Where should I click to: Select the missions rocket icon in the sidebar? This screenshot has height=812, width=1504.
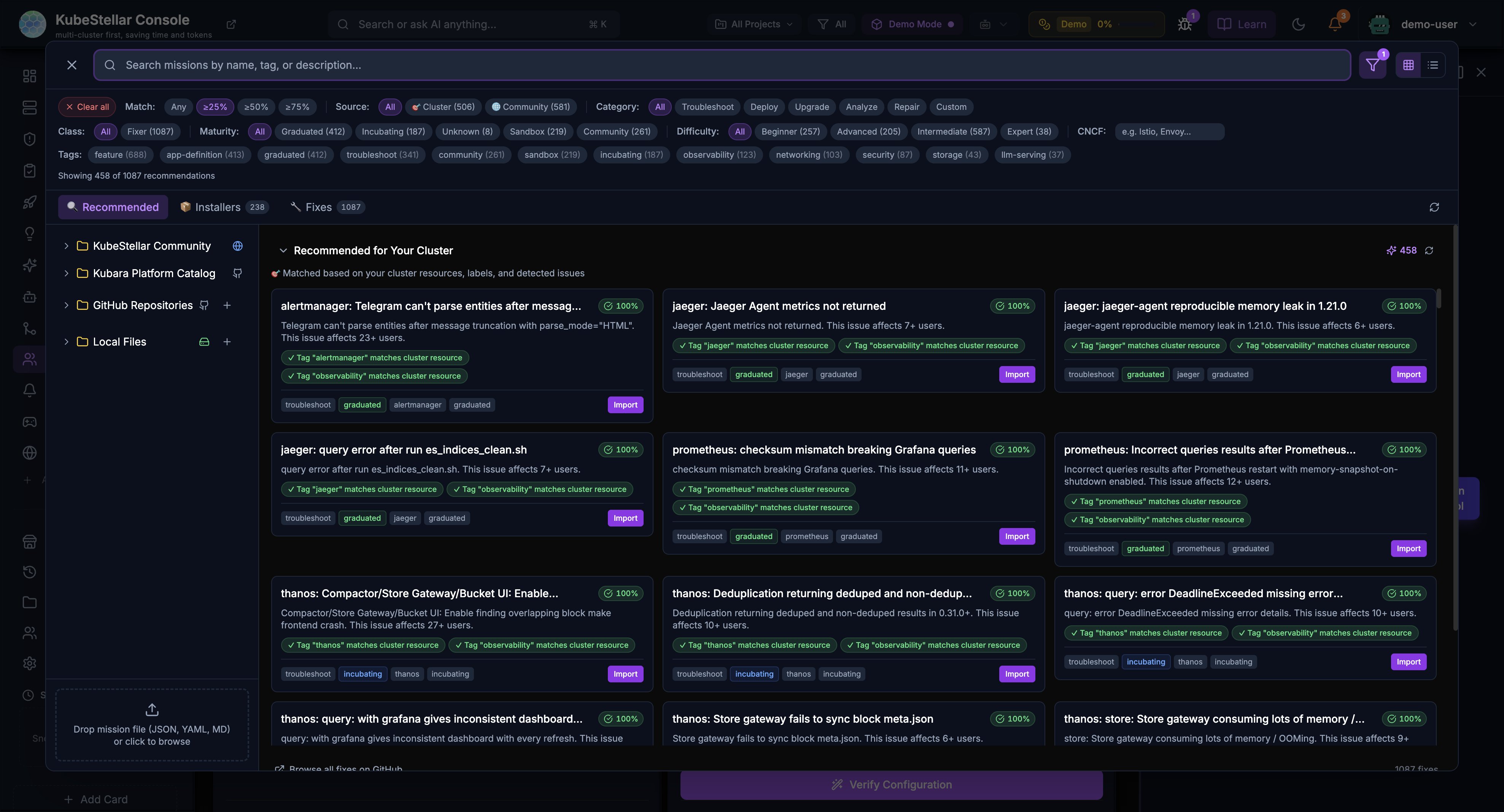[x=29, y=202]
